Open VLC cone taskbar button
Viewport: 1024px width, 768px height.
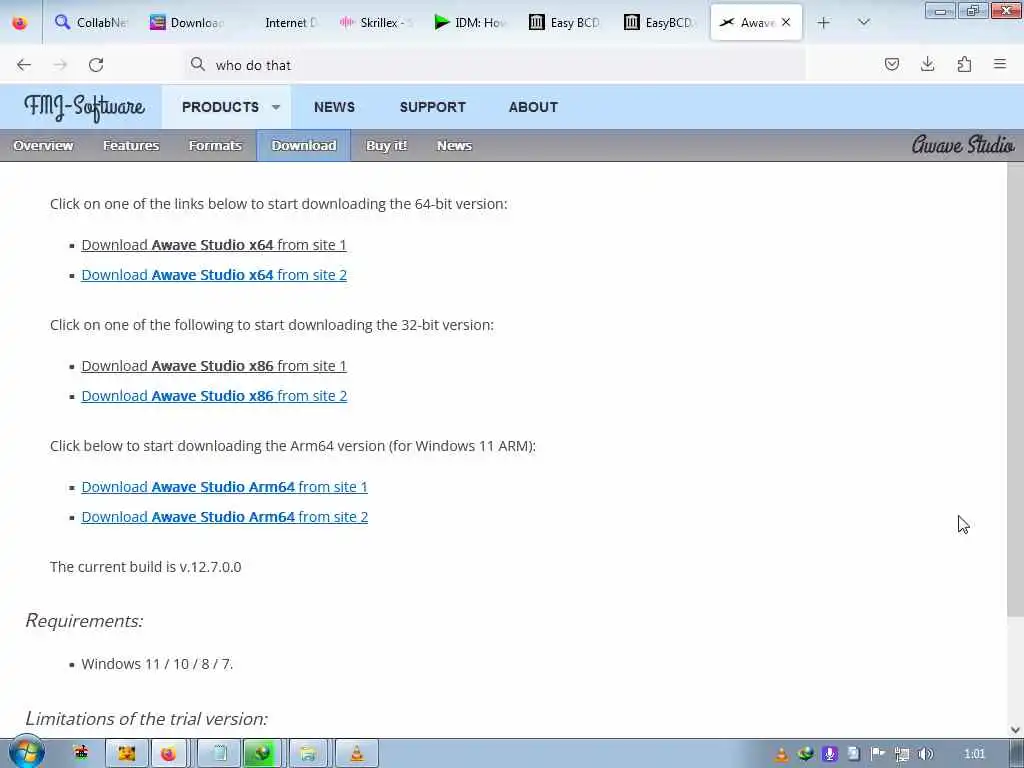click(357, 754)
